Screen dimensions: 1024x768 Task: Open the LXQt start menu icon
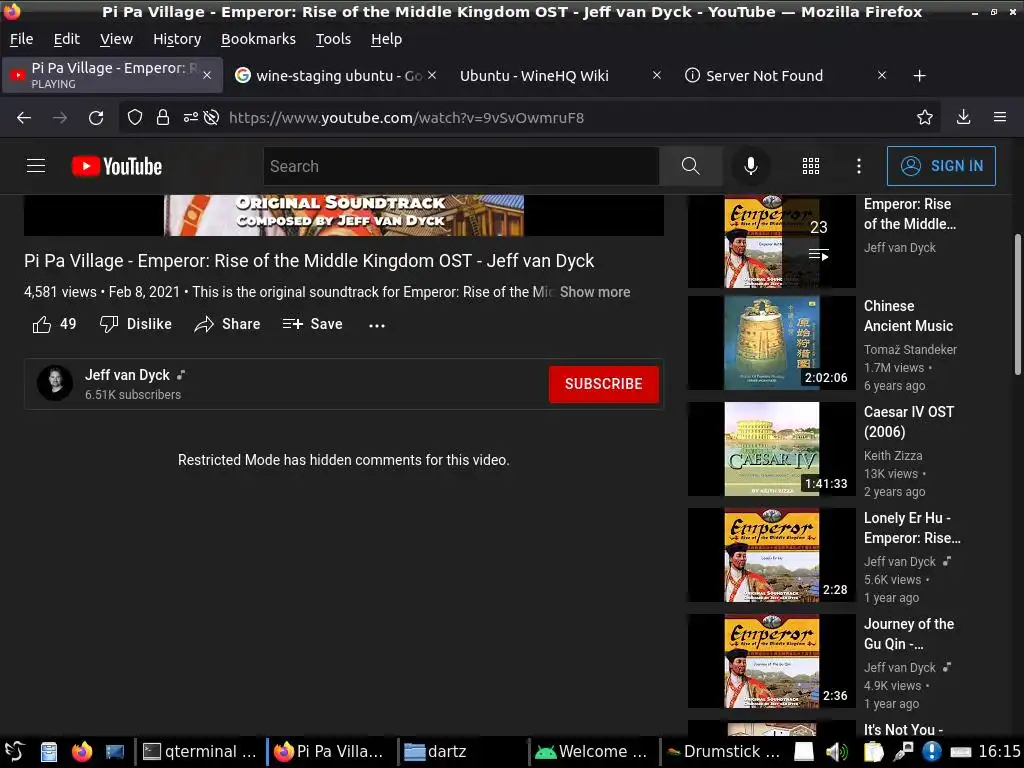pos(14,752)
